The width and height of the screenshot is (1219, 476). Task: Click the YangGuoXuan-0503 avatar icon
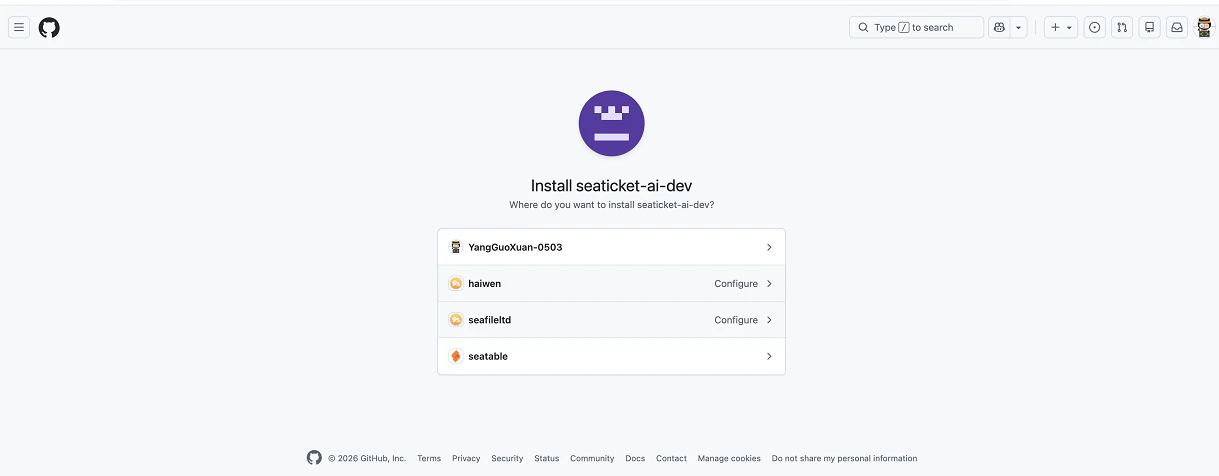tap(456, 247)
